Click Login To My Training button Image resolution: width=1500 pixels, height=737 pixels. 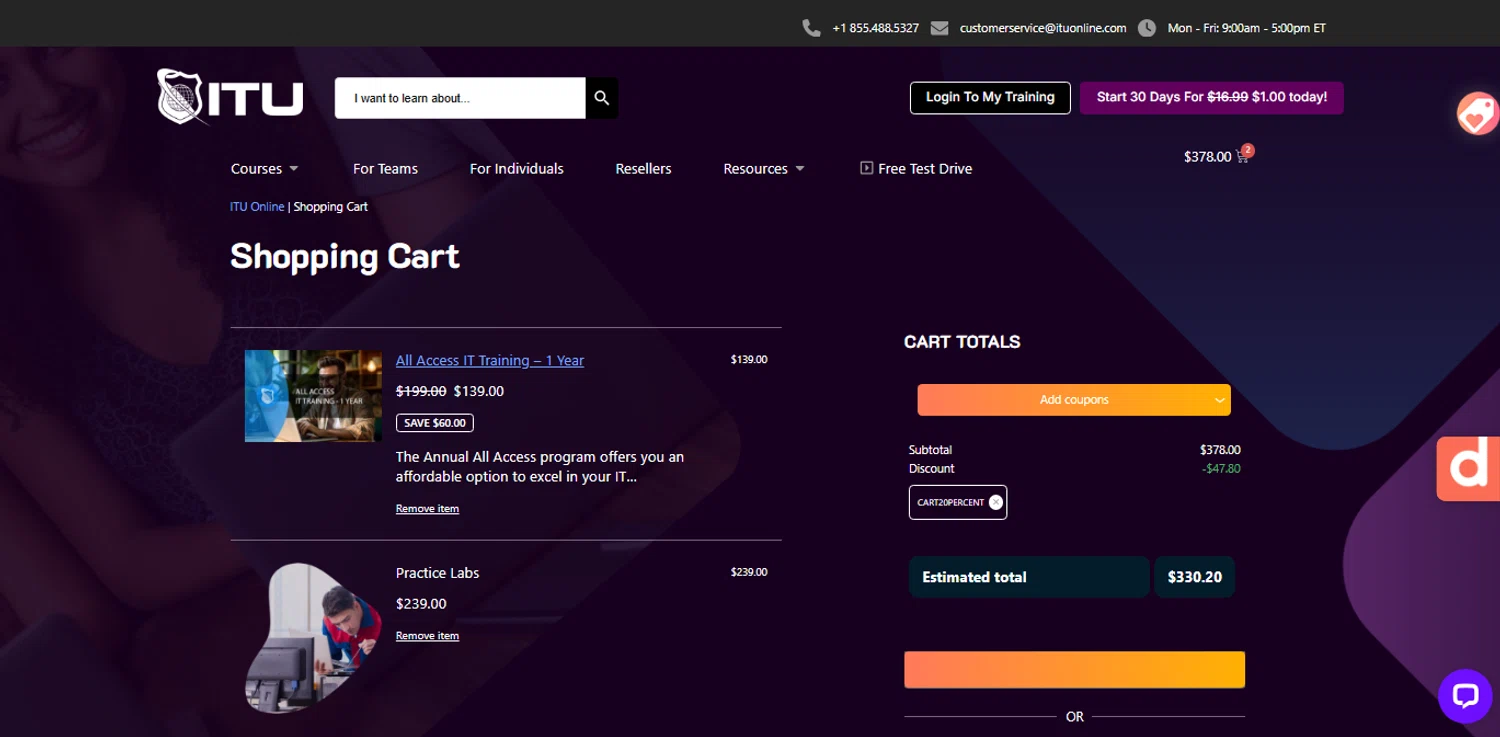click(x=990, y=97)
